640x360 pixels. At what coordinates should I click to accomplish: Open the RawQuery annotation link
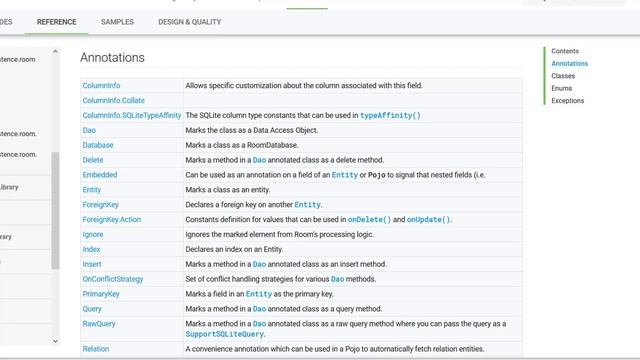coord(99,324)
